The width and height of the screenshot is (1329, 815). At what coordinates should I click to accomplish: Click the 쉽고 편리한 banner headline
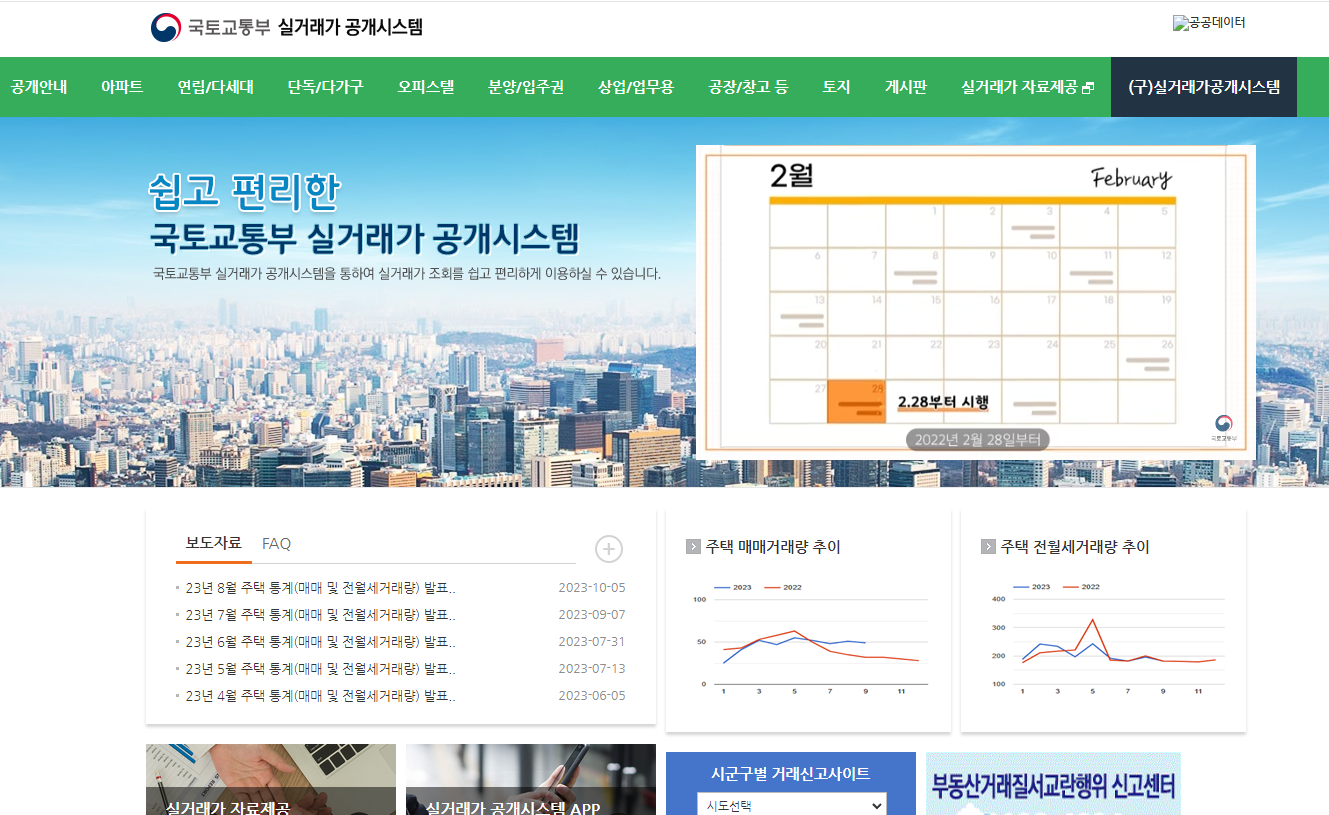click(245, 192)
